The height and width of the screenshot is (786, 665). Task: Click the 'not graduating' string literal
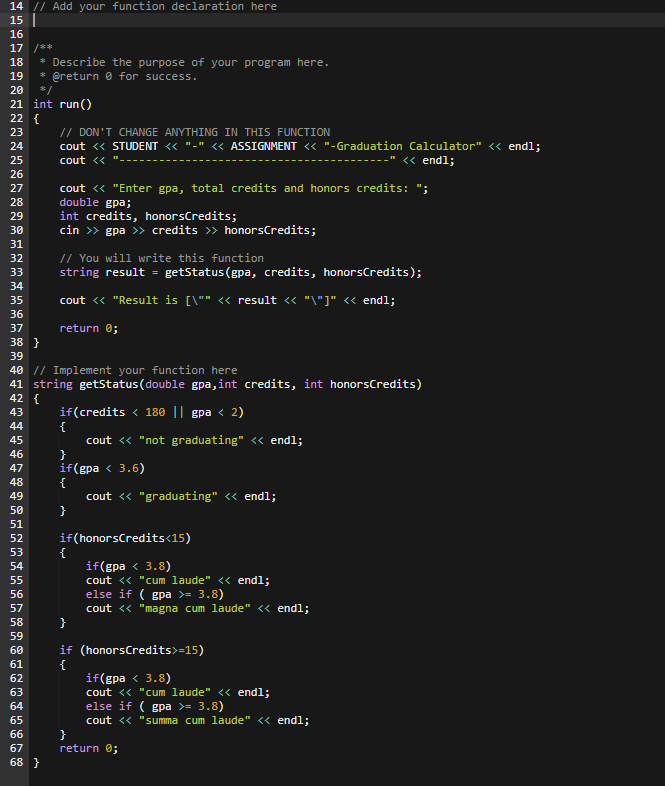191,441
